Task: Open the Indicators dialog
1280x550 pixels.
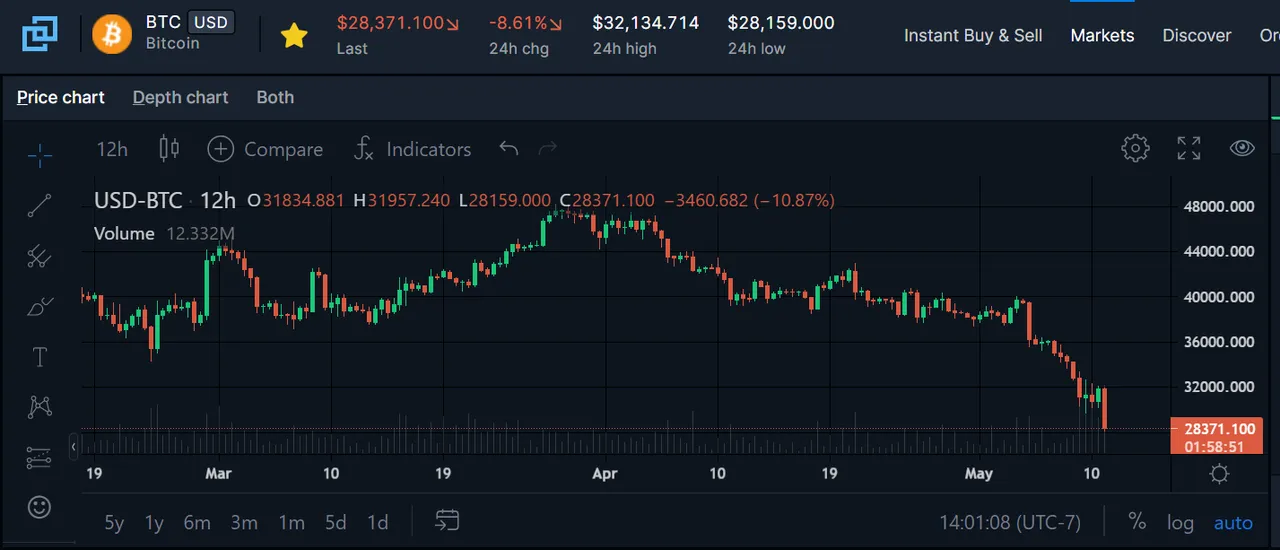Action: point(412,149)
